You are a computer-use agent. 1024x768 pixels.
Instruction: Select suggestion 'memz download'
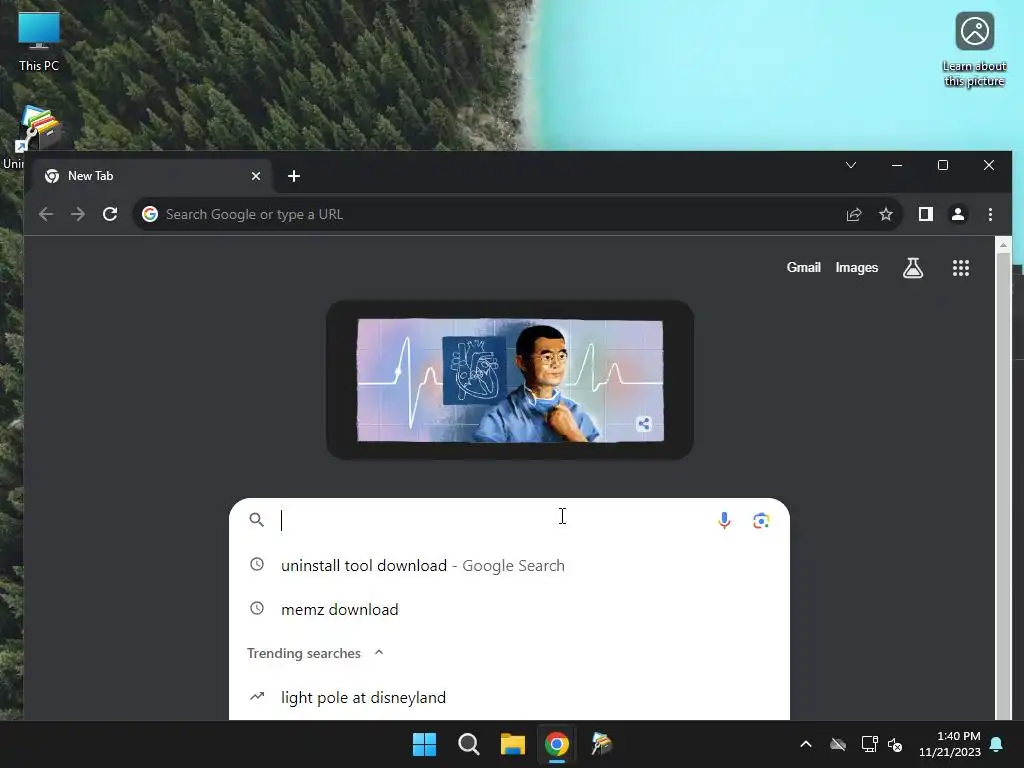pos(509,609)
